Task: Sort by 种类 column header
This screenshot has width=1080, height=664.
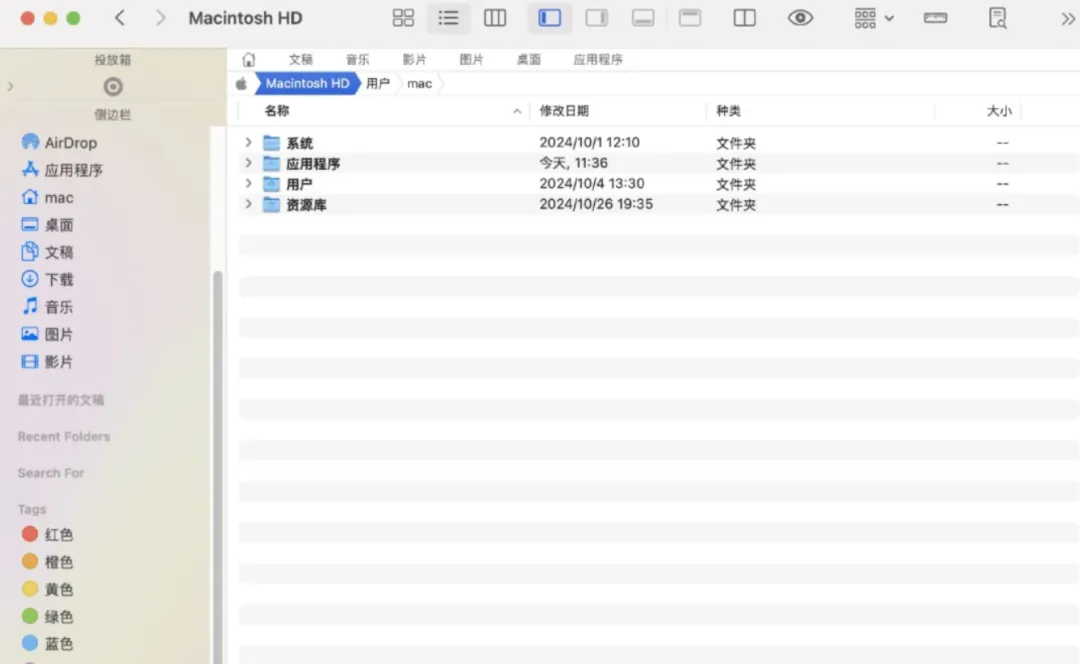Action: click(728, 111)
